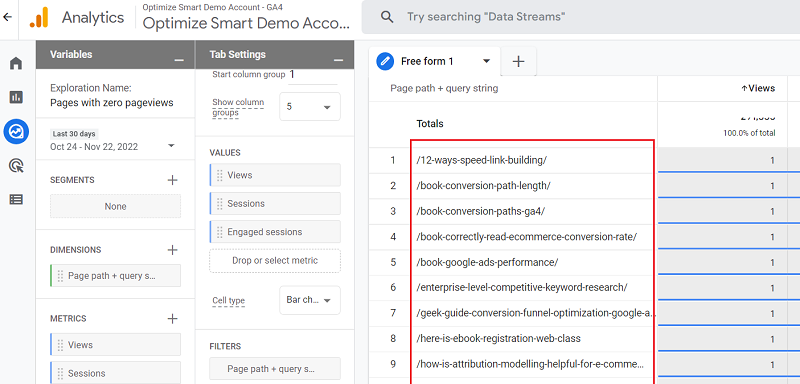The height and width of the screenshot is (384, 800).
Task: Click the Page path + query string column header
Action: click(444, 88)
